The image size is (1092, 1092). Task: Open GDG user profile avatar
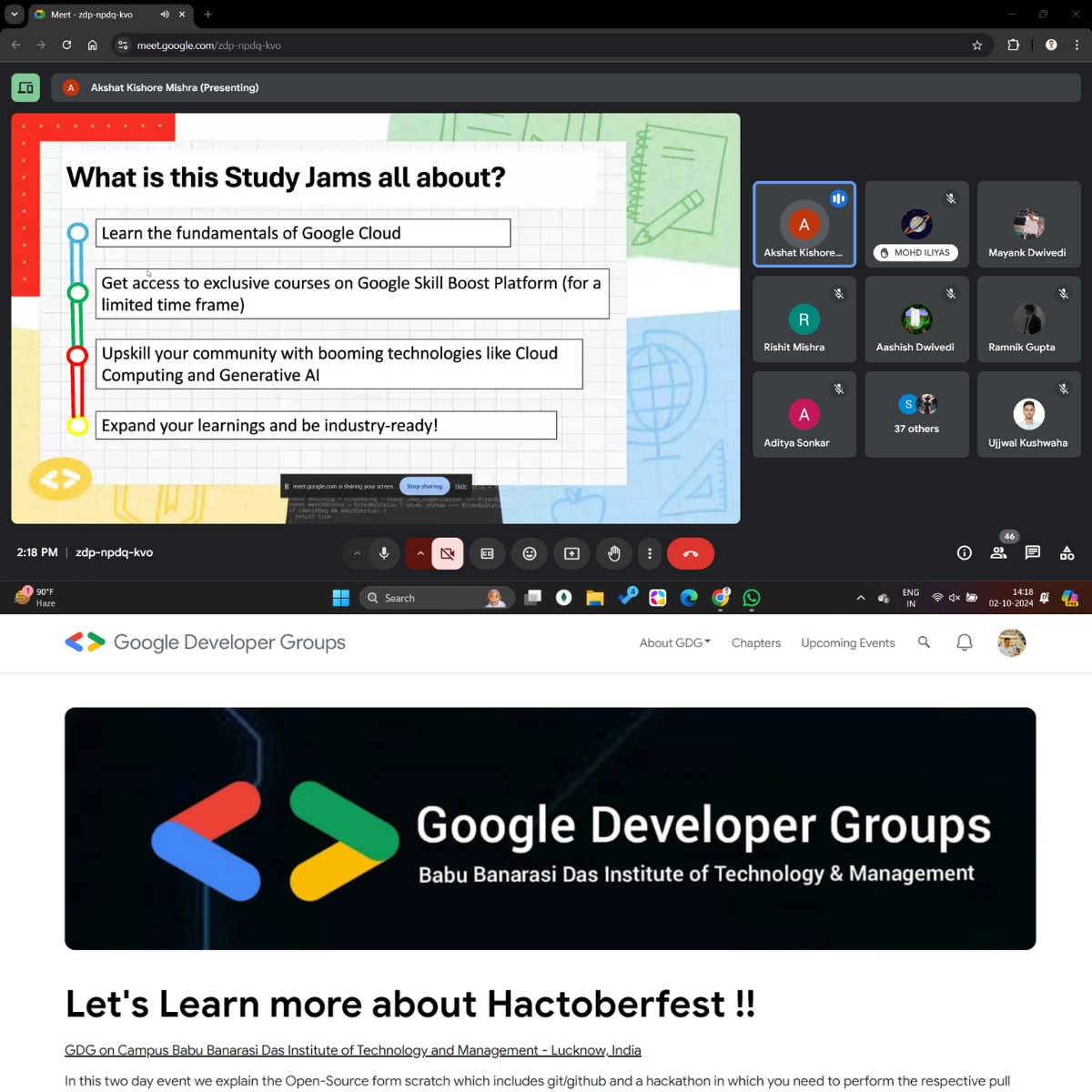click(x=1012, y=642)
